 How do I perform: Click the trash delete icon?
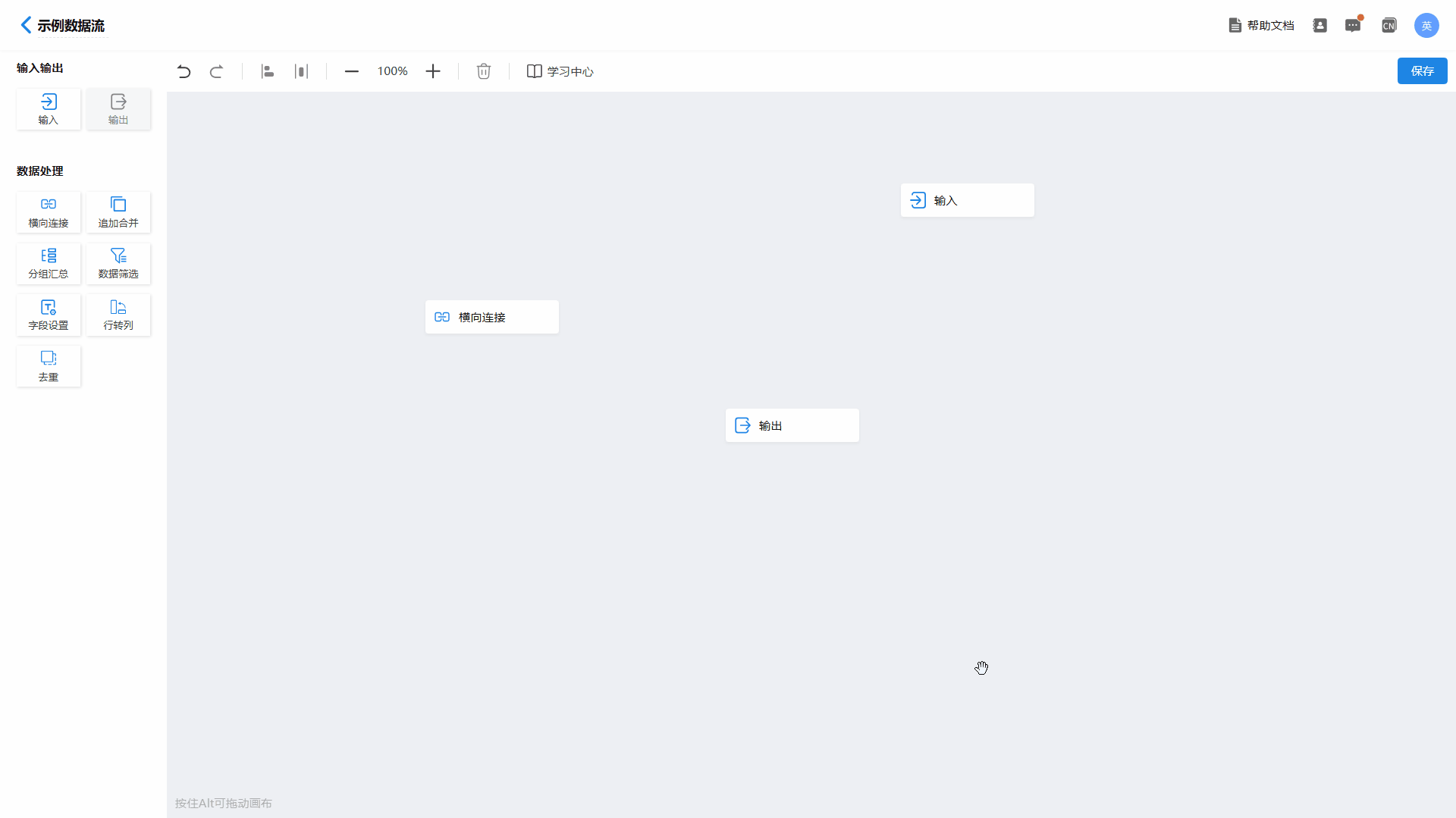pos(484,71)
